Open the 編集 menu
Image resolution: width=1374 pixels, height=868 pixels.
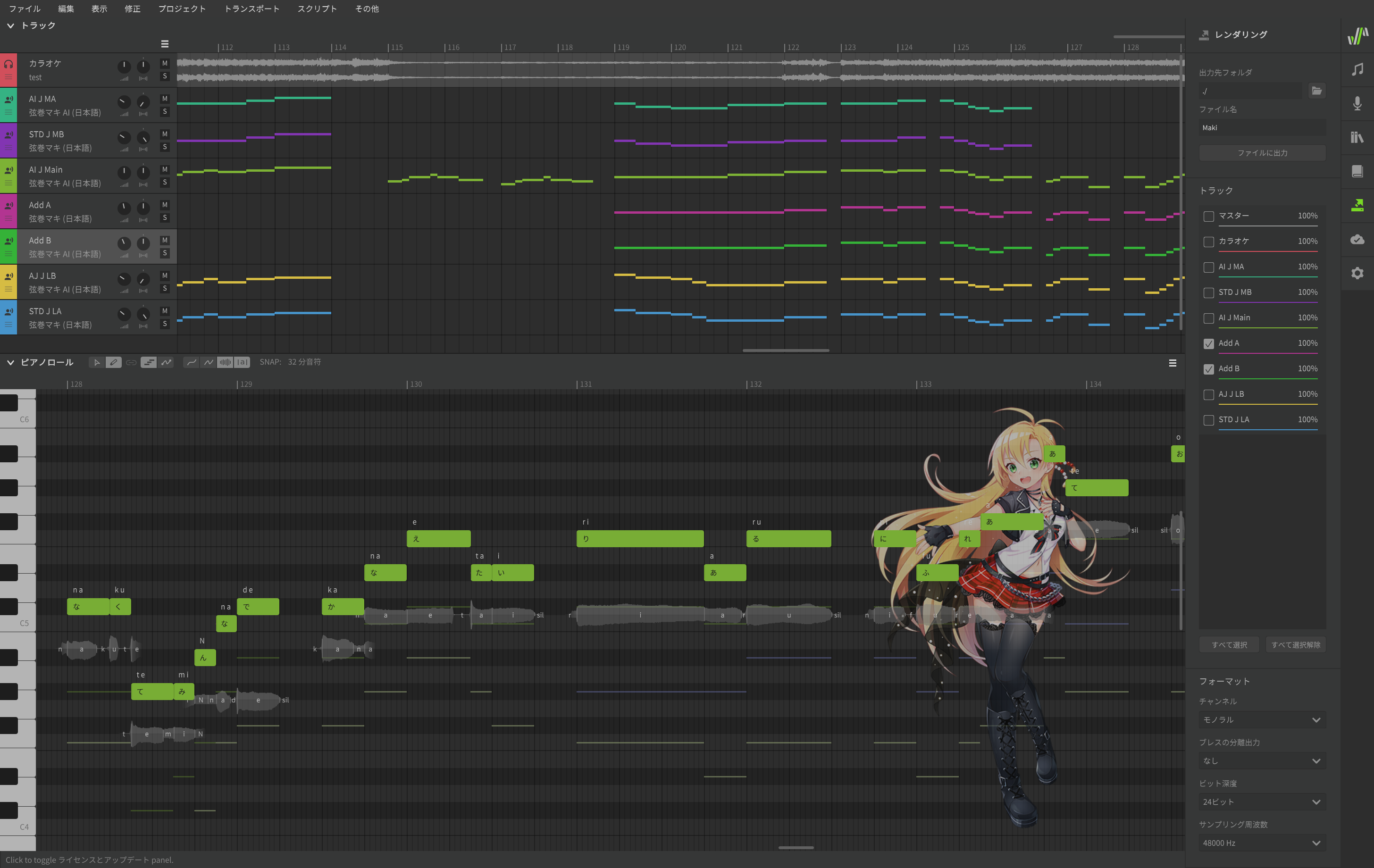66,8
